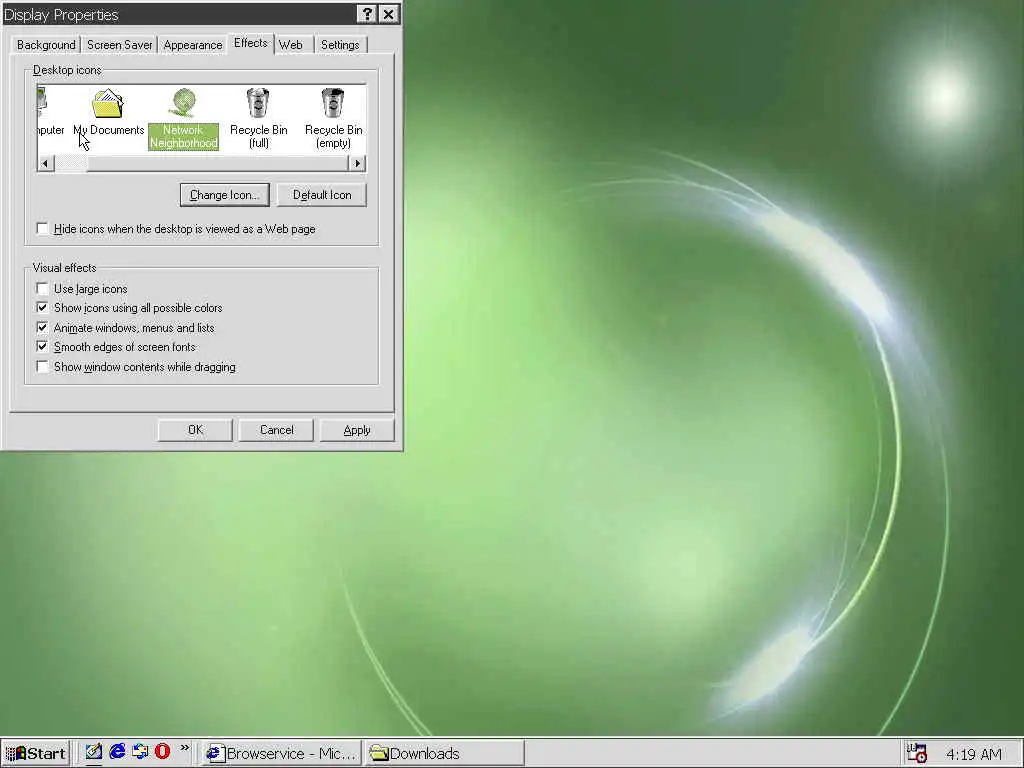The height and width of the screenshot is (768, 1024).
Task: Select the Recycle Bin (empty) icon
Action: pos(333,118)
